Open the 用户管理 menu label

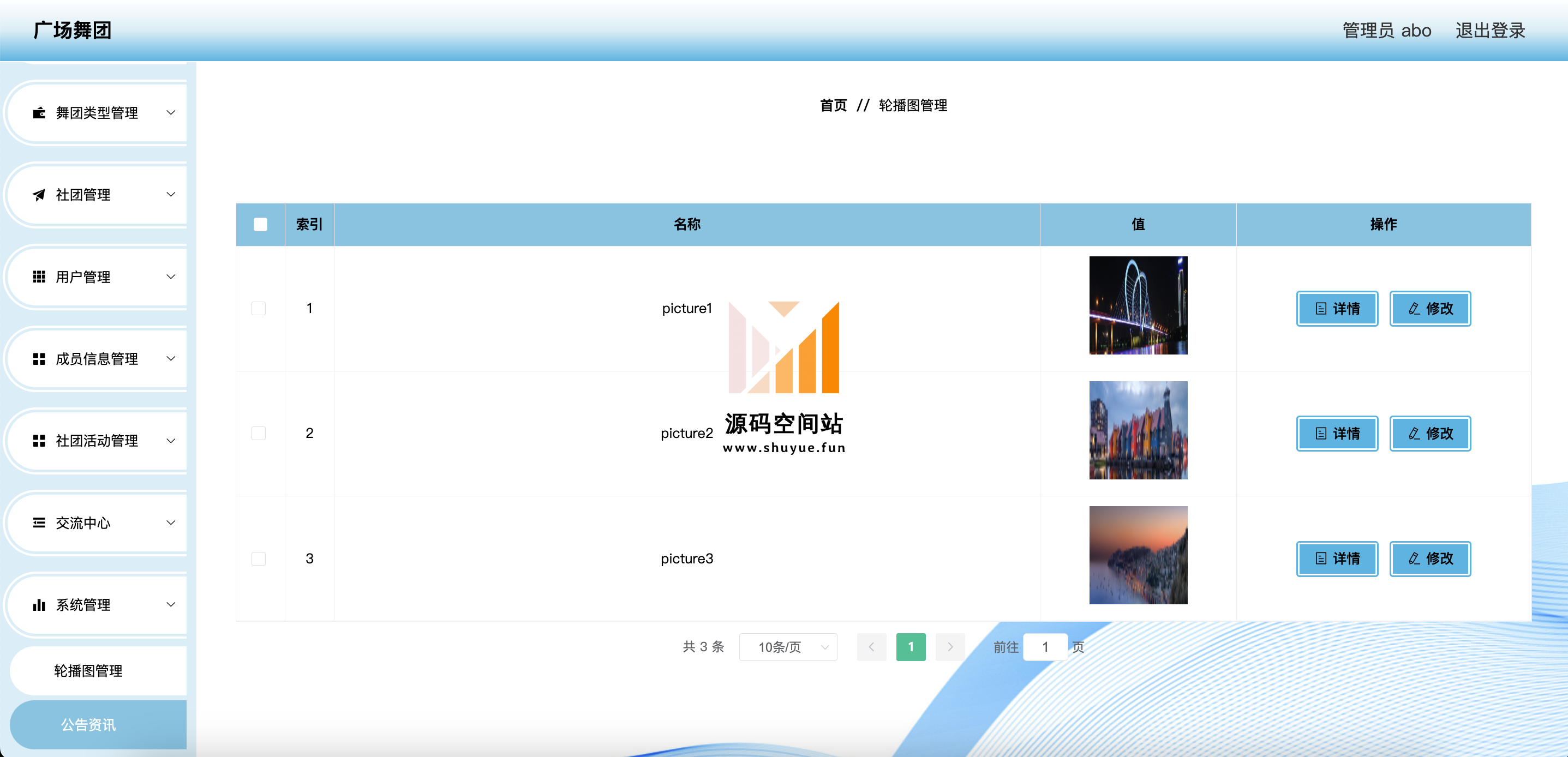point(83,277)
